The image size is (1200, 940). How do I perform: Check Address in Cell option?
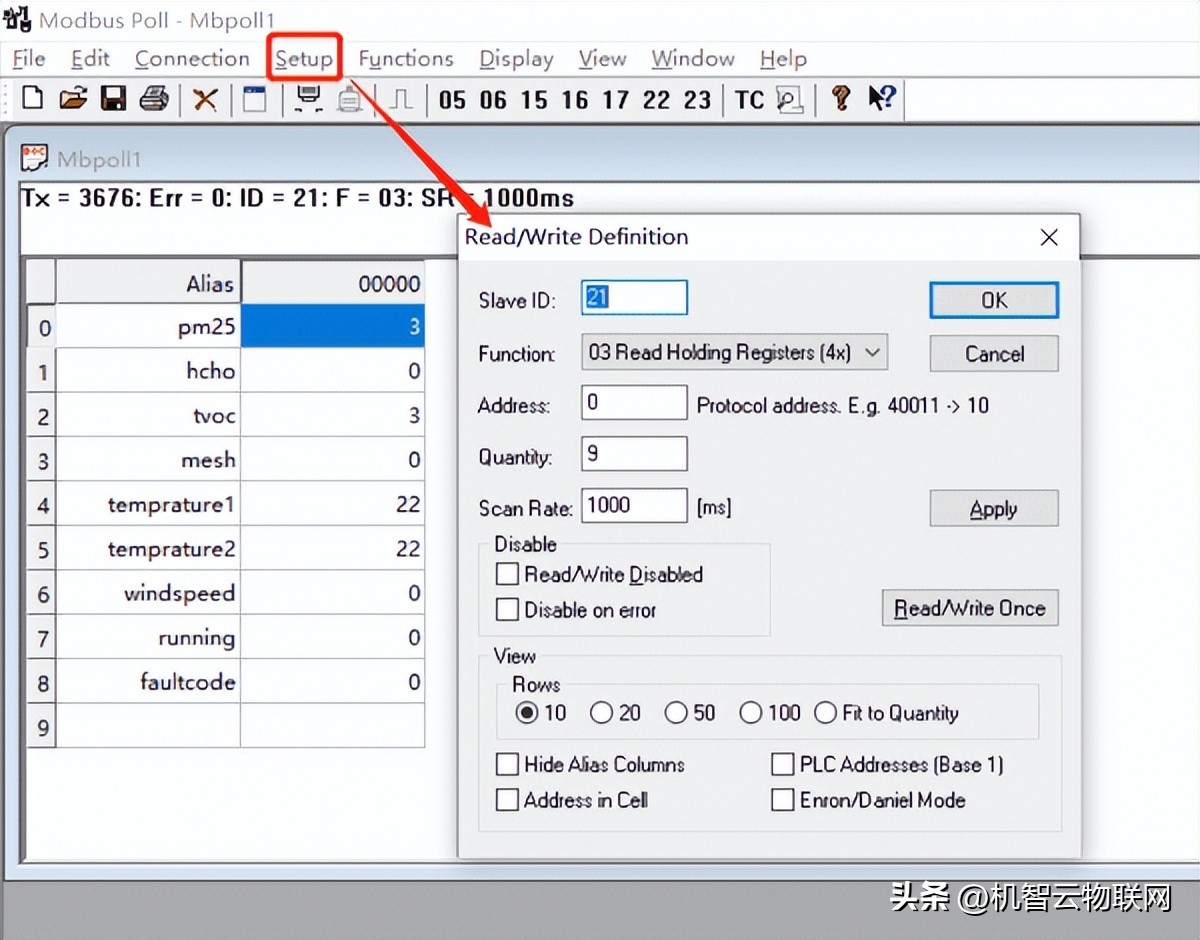point(508,800)
